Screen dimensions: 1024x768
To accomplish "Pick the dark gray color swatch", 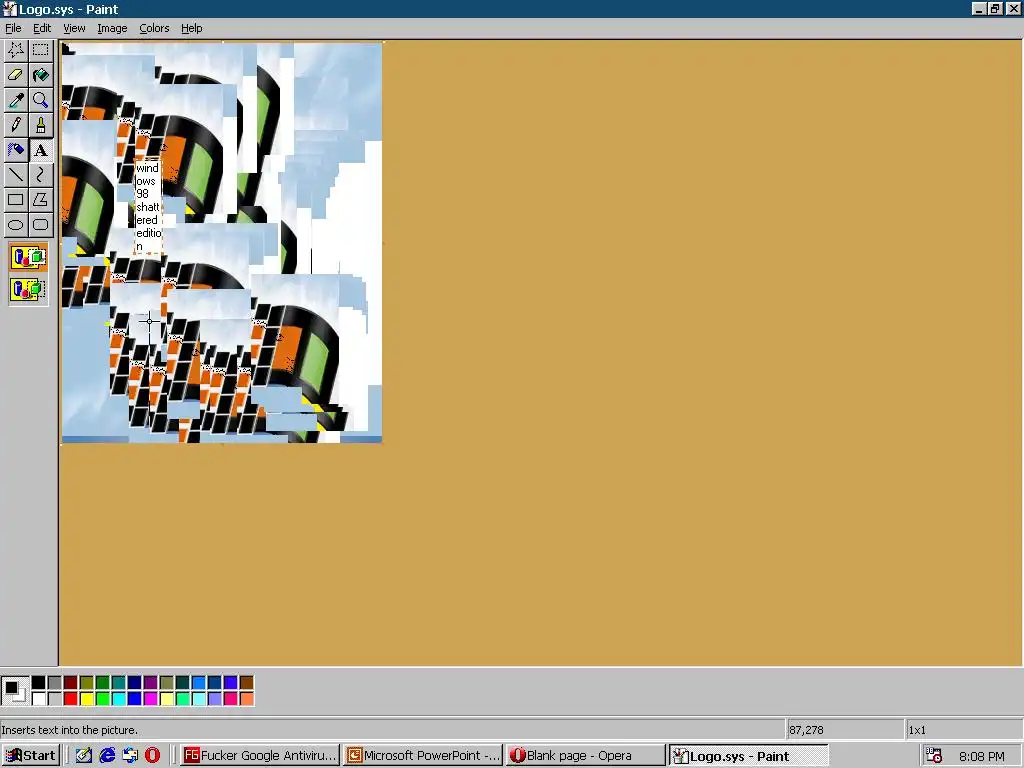I will coord(55,682).
